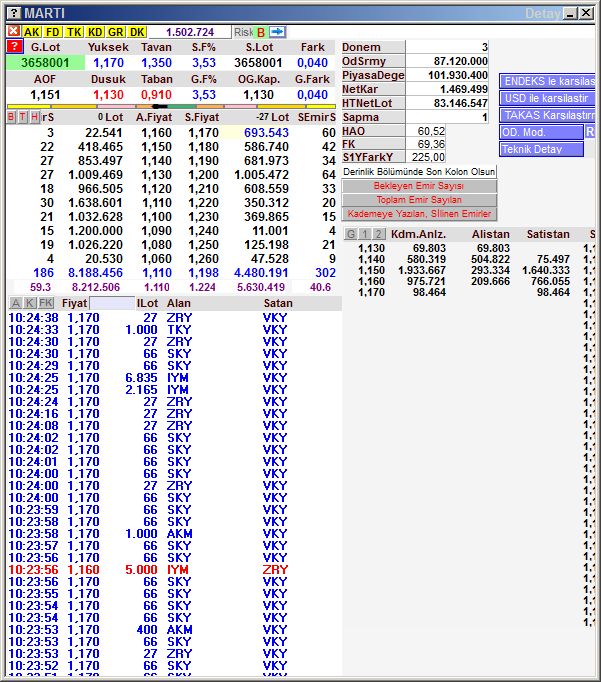Click the purple value 5.630.419
Screen dimensions: 601x682
261,287
